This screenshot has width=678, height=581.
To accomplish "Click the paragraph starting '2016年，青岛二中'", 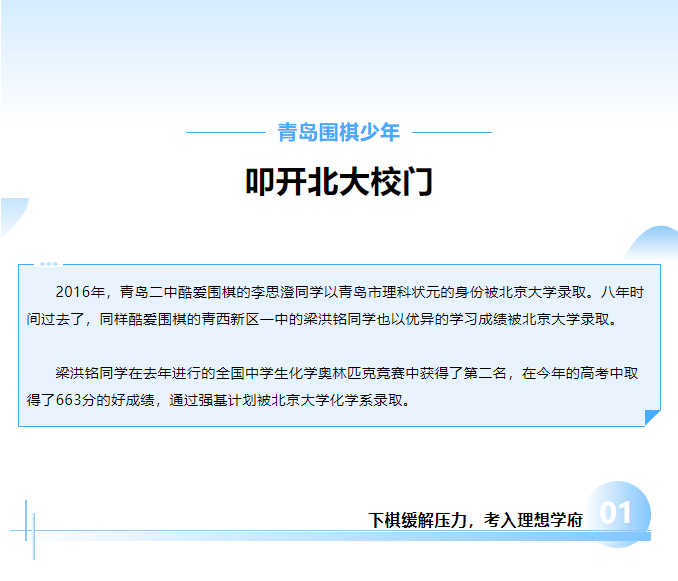I will pyautogui.click(x=335, y=306).
